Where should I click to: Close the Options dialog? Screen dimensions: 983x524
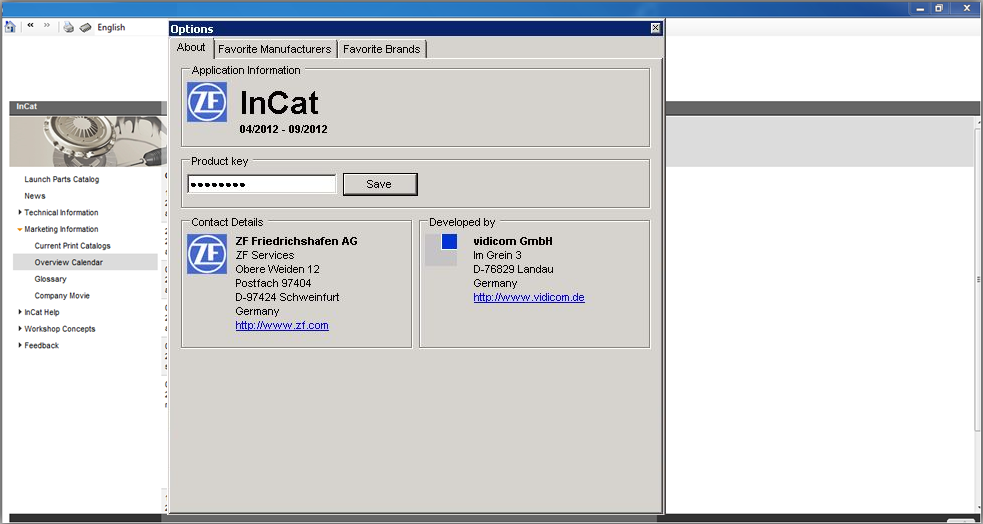click(655, 28)
